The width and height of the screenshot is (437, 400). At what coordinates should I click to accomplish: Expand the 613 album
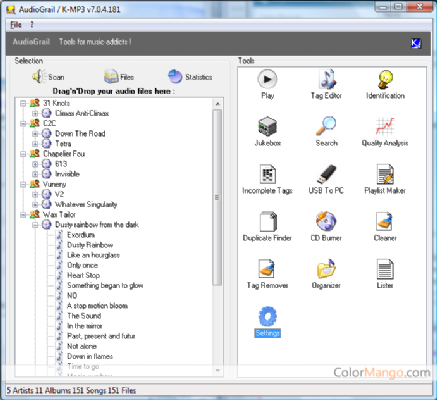click(35, 164)
